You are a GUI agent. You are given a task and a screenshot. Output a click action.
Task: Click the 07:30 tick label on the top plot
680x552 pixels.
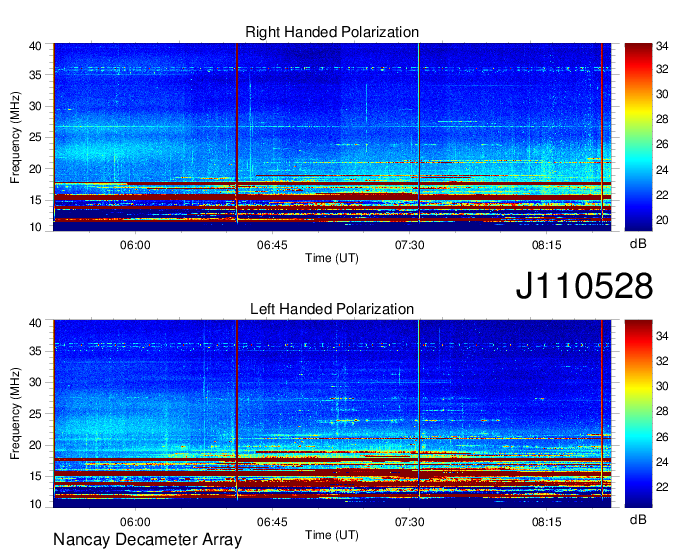point(409,245)
